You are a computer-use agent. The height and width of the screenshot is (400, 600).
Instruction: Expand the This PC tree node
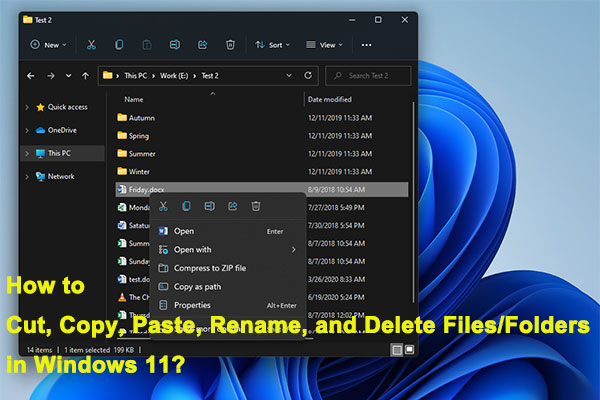tap(27, 153)
